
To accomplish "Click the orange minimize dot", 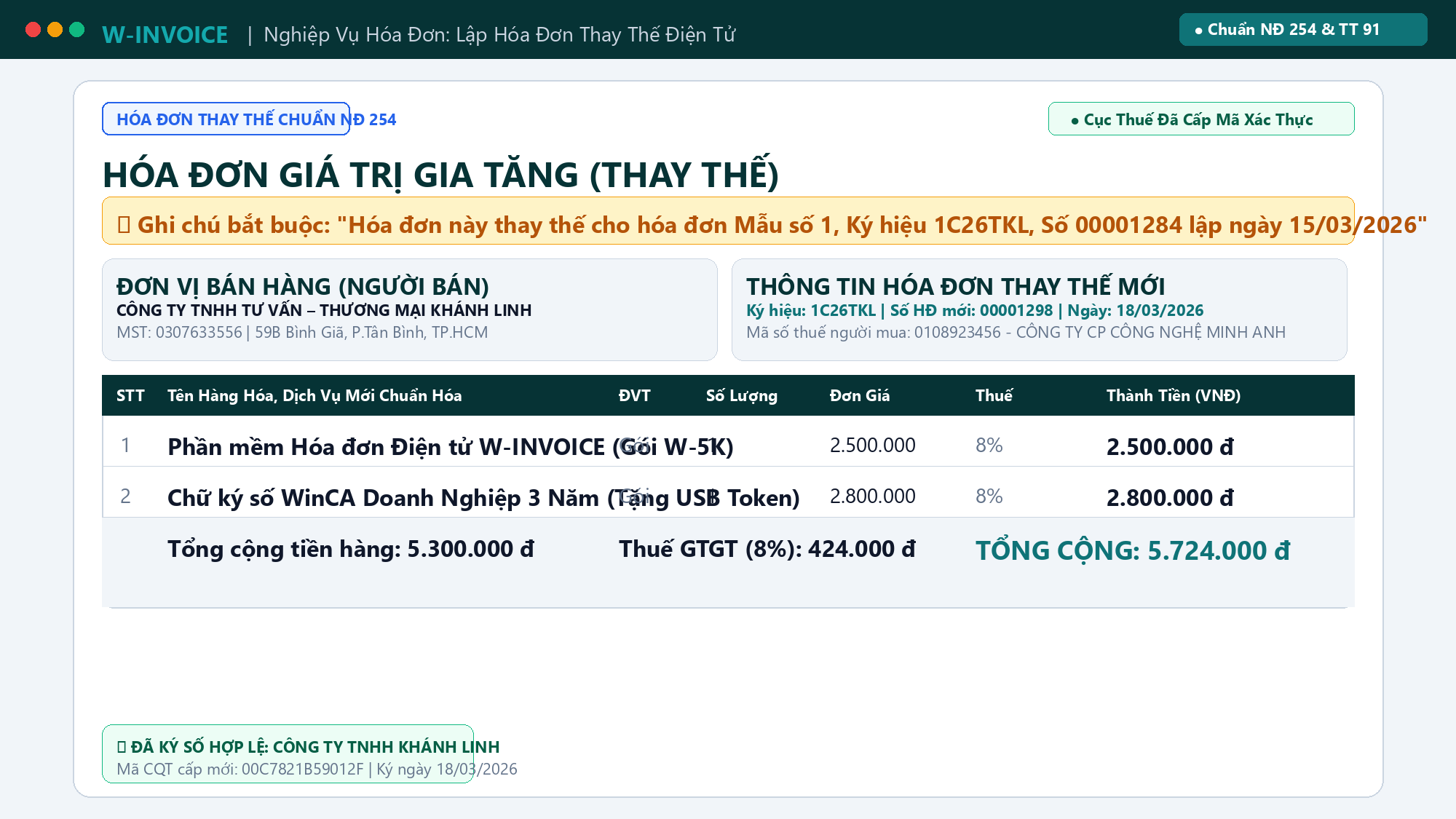I will point(55,29).
